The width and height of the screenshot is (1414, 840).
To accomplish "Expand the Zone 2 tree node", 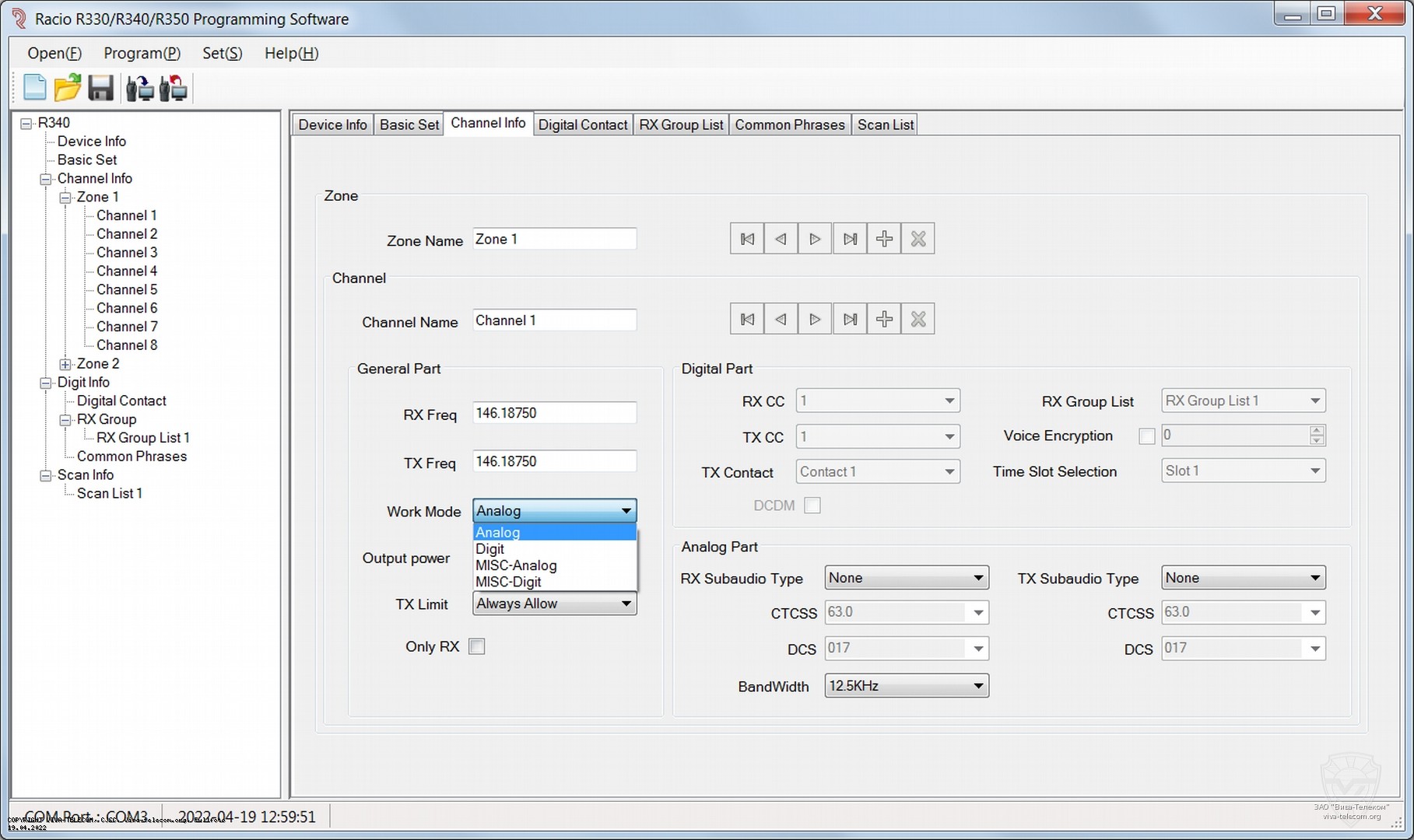I will [x=65, y=364].
